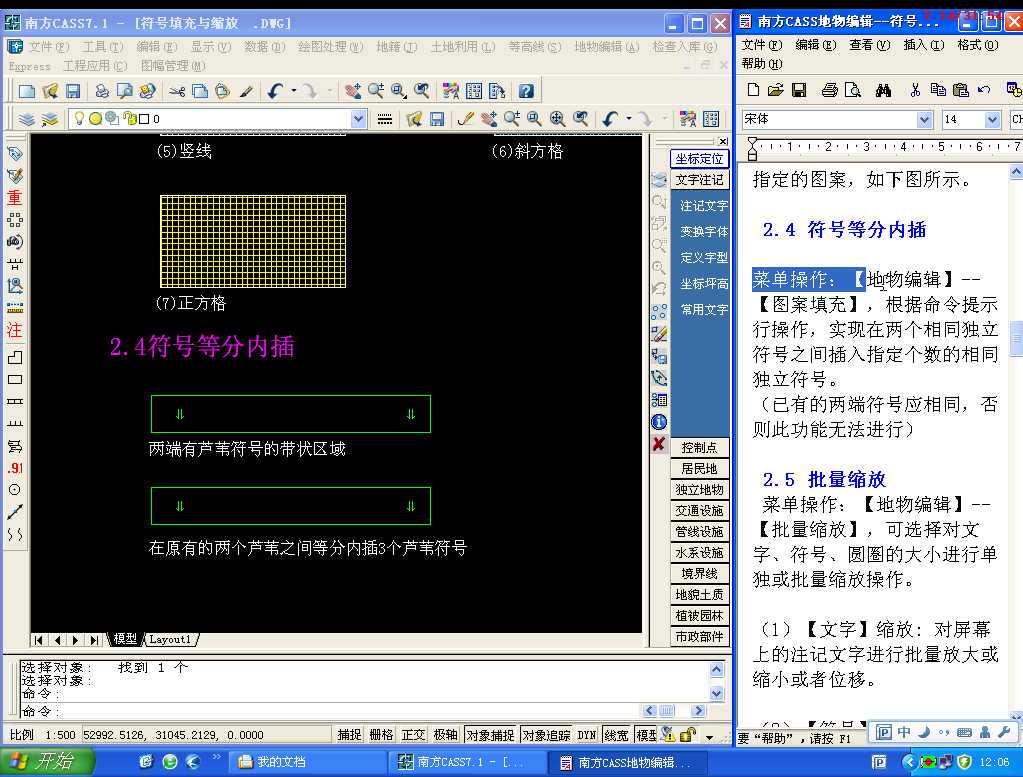Open the font size 14 dropdown
Screen dimensions: 1023x777
[x=992, y=119]
